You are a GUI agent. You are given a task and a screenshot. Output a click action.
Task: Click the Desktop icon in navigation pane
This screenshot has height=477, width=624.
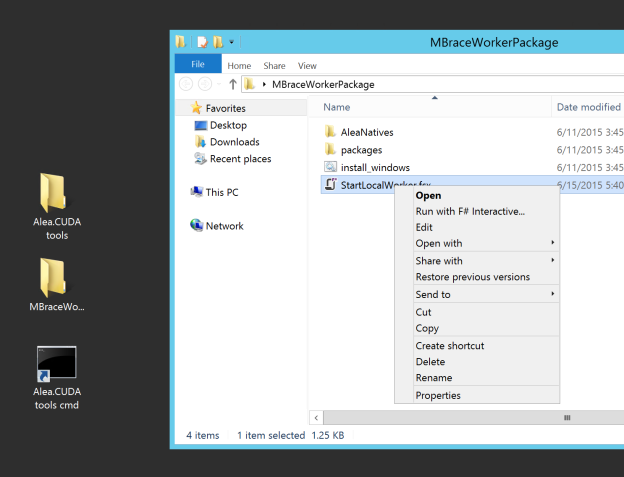(201, 125)
